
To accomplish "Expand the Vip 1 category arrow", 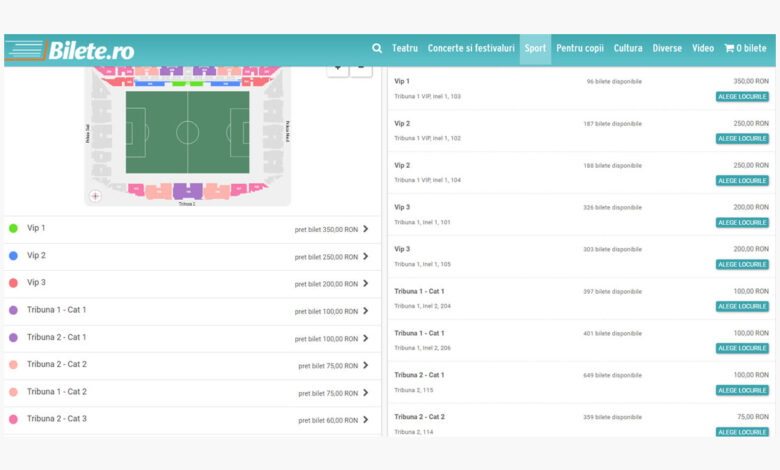I will pyautogui.click(x=365, y=229).
